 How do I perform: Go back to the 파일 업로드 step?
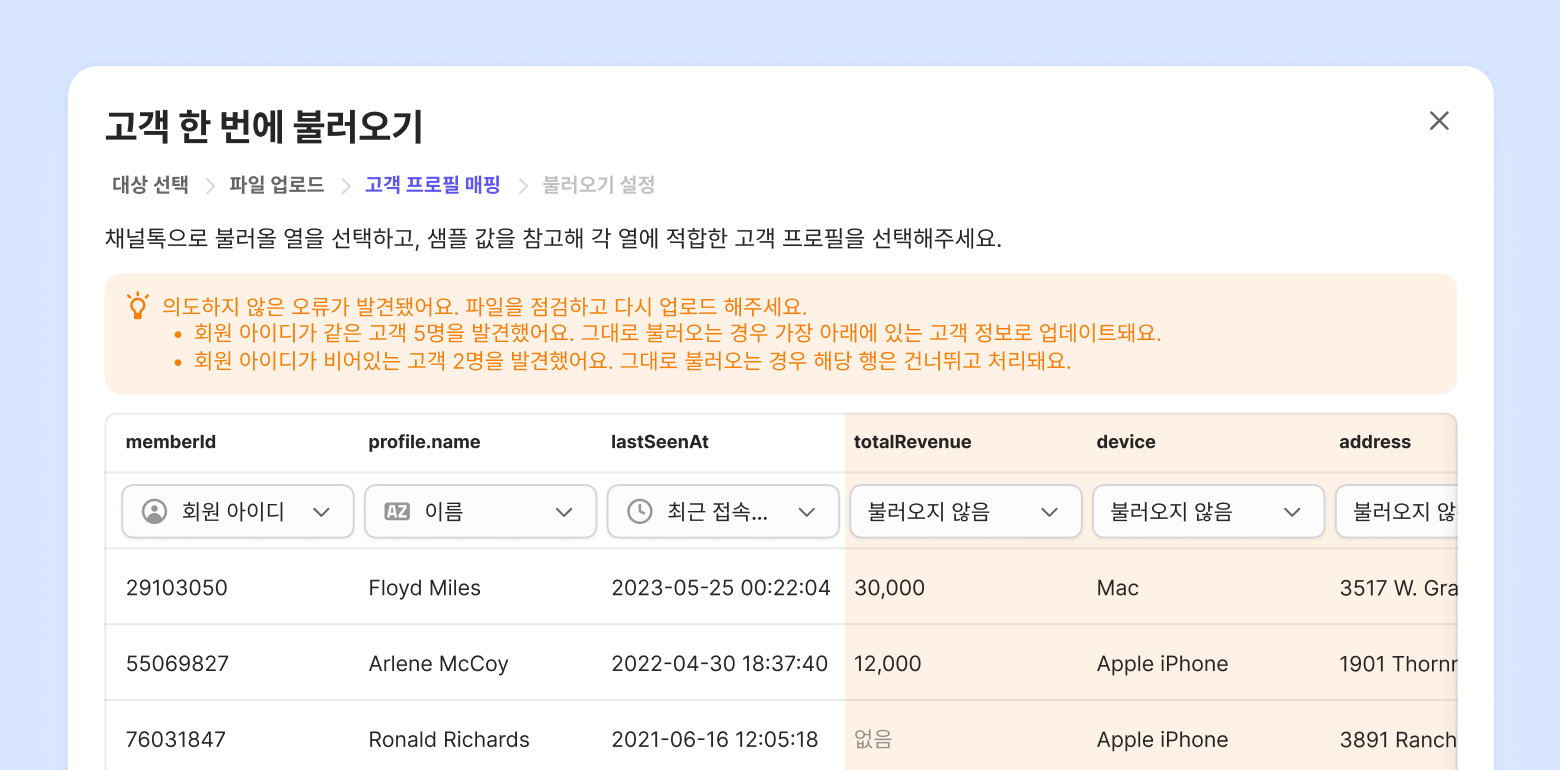(277, 185)
